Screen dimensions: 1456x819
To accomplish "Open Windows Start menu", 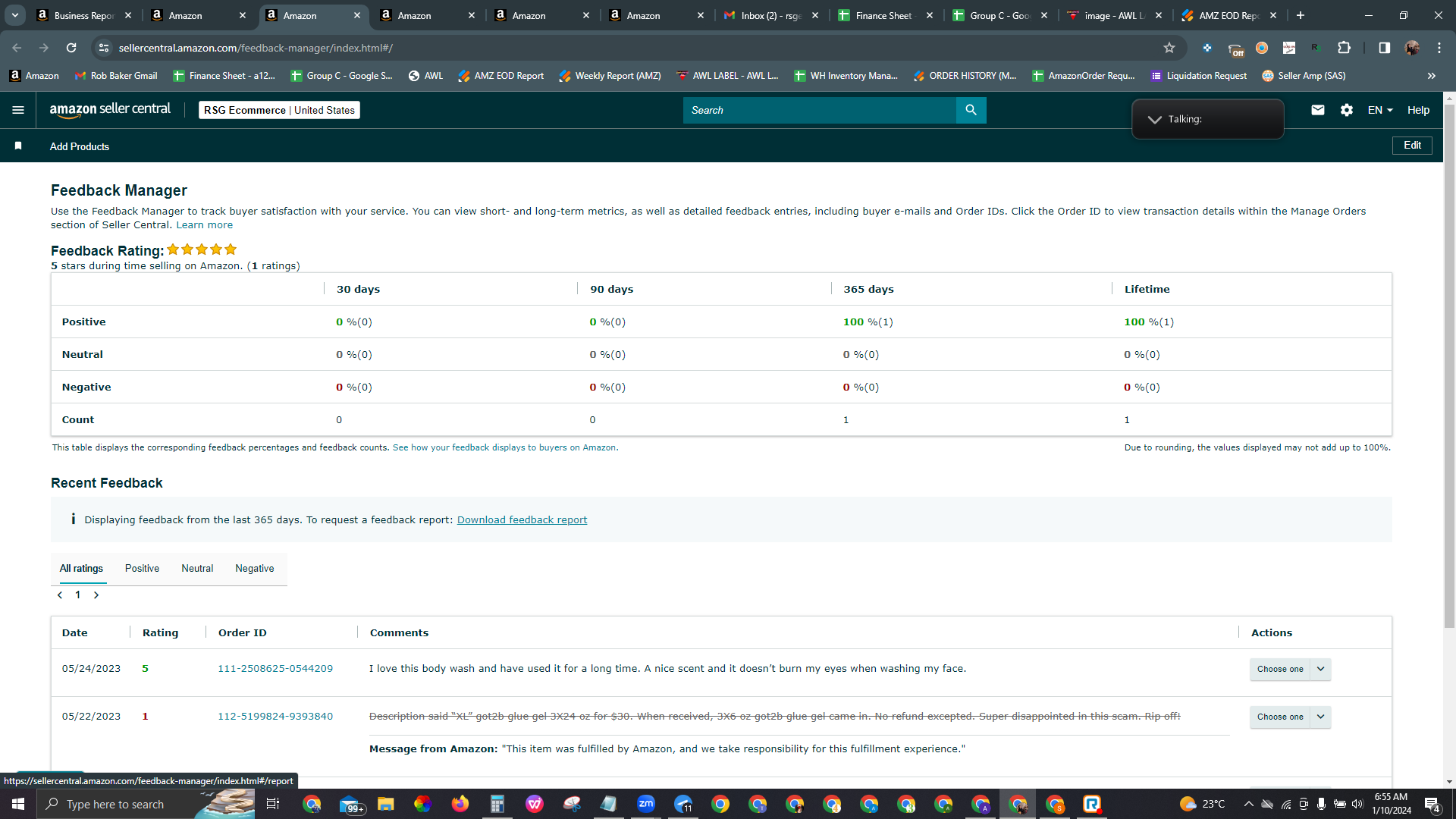I will [18, 804].
